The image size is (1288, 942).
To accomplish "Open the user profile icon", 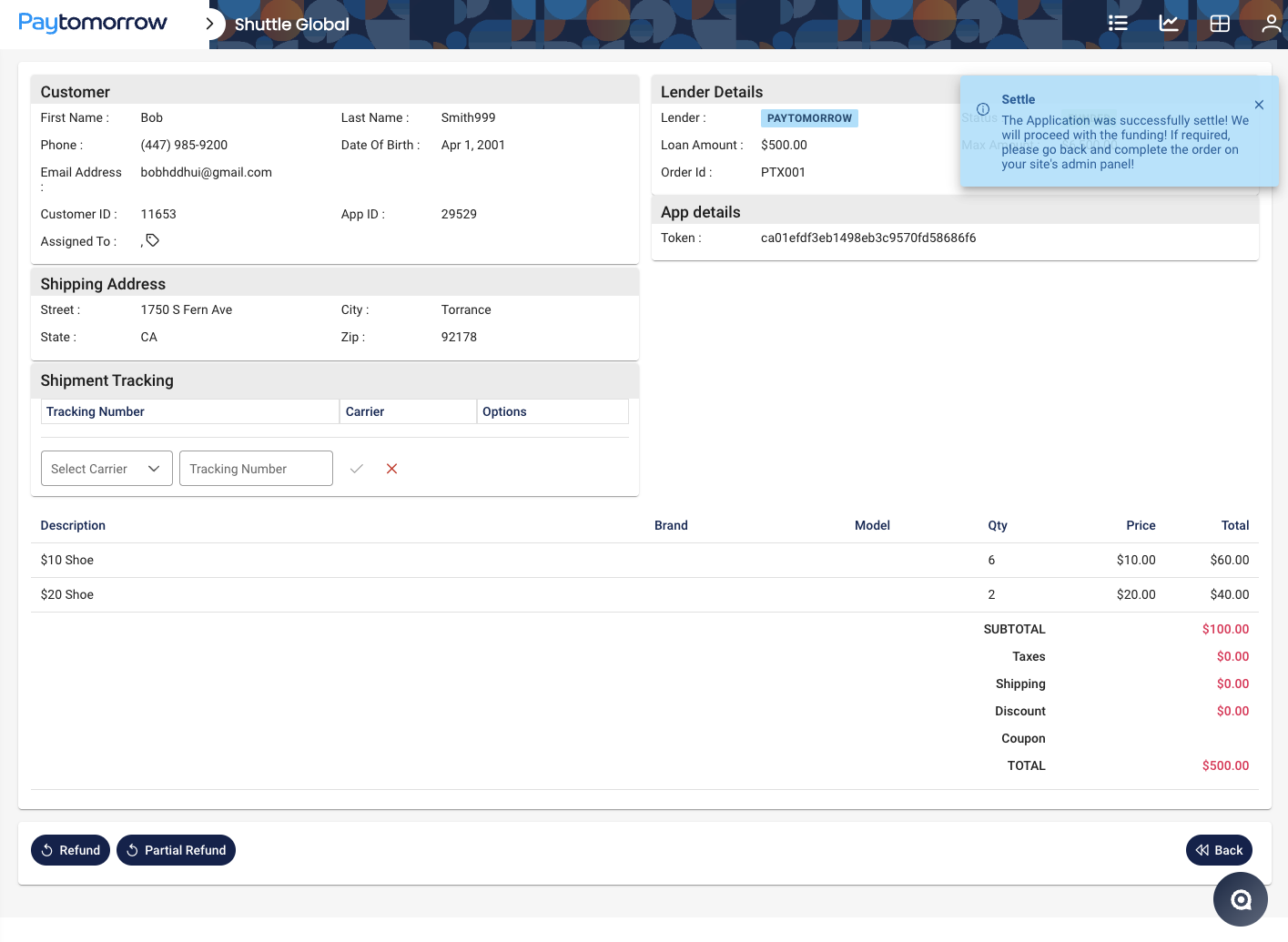I will (x=1271, y=24).
